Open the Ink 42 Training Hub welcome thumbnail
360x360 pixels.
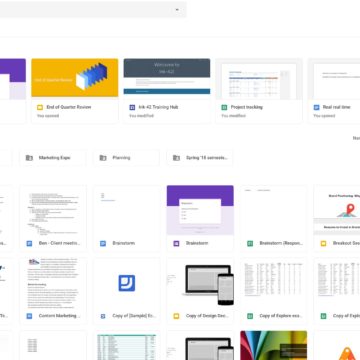167,78
